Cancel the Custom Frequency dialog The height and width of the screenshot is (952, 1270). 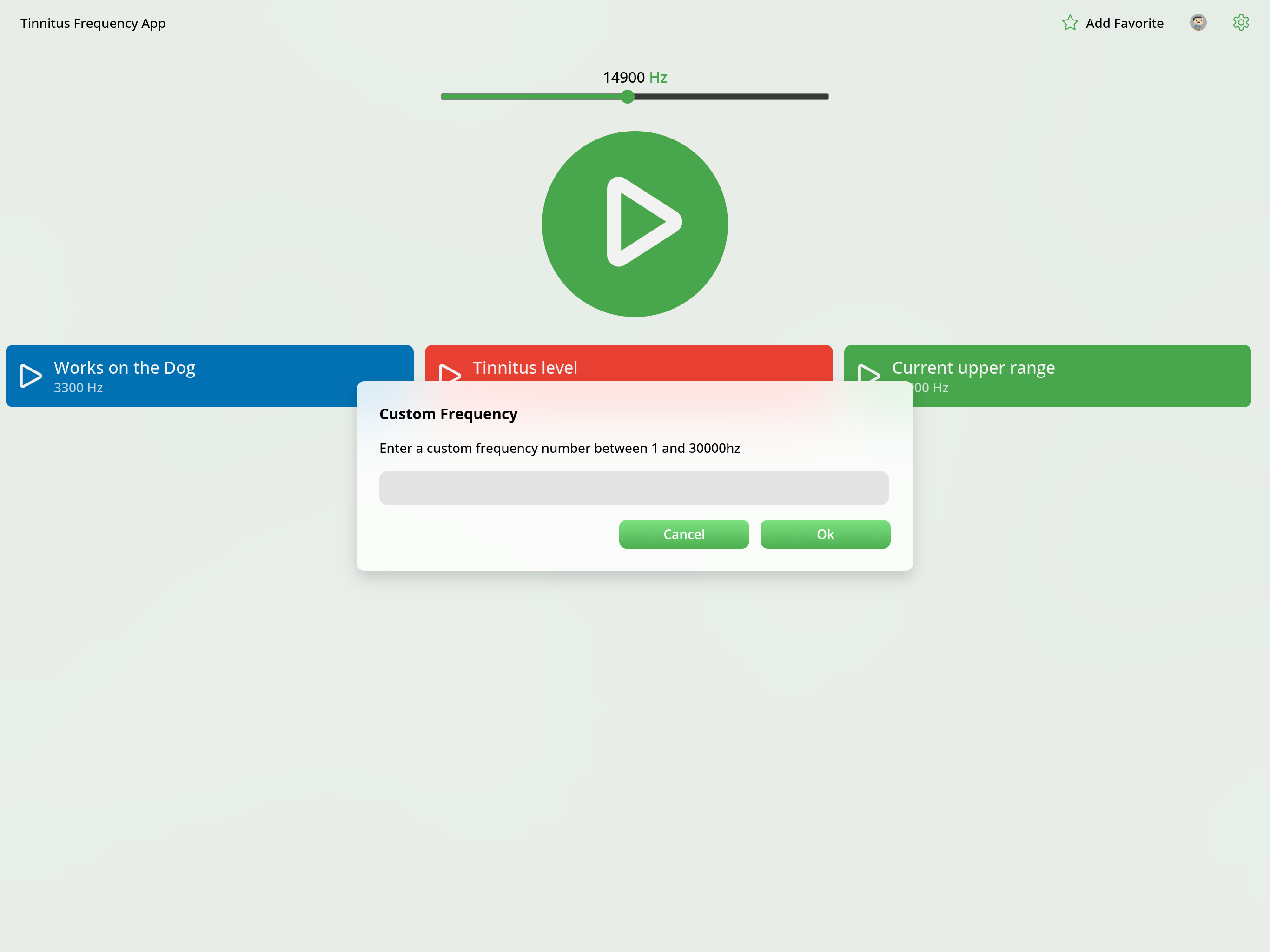tap(684, 534)
